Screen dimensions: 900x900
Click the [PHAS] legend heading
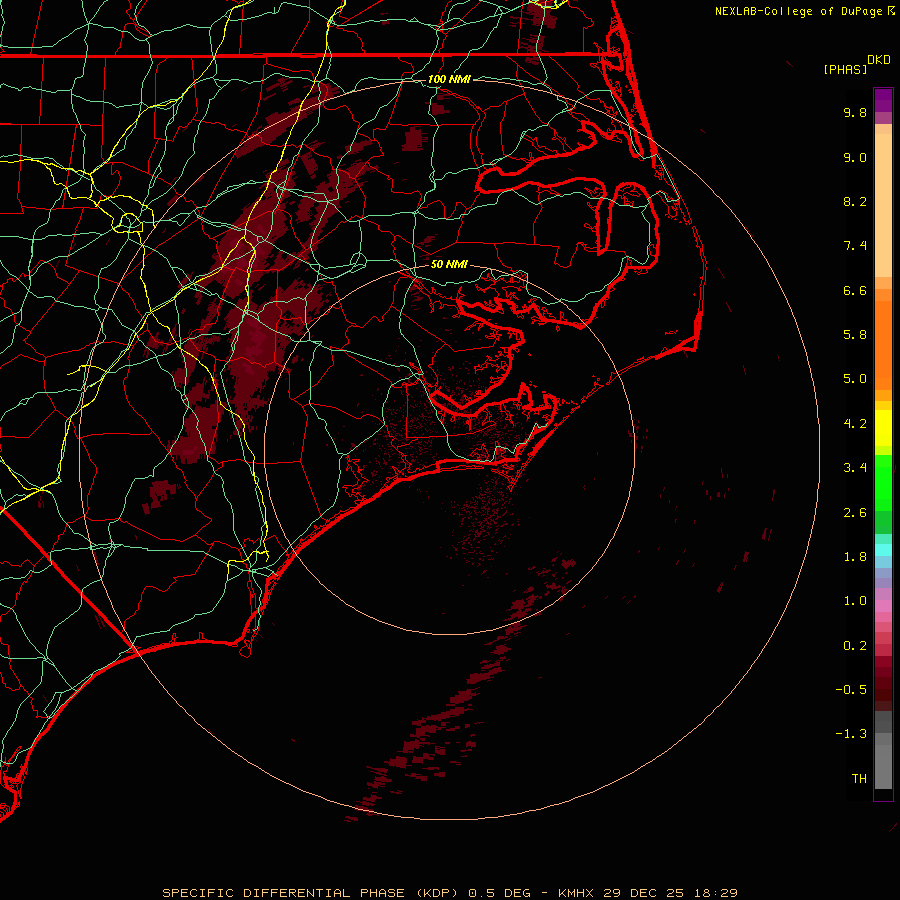(845, 70)
